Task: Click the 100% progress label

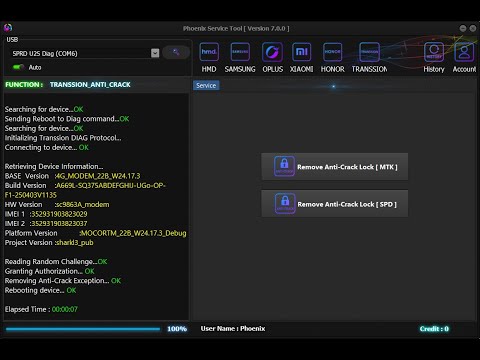Action: [177, 329]
